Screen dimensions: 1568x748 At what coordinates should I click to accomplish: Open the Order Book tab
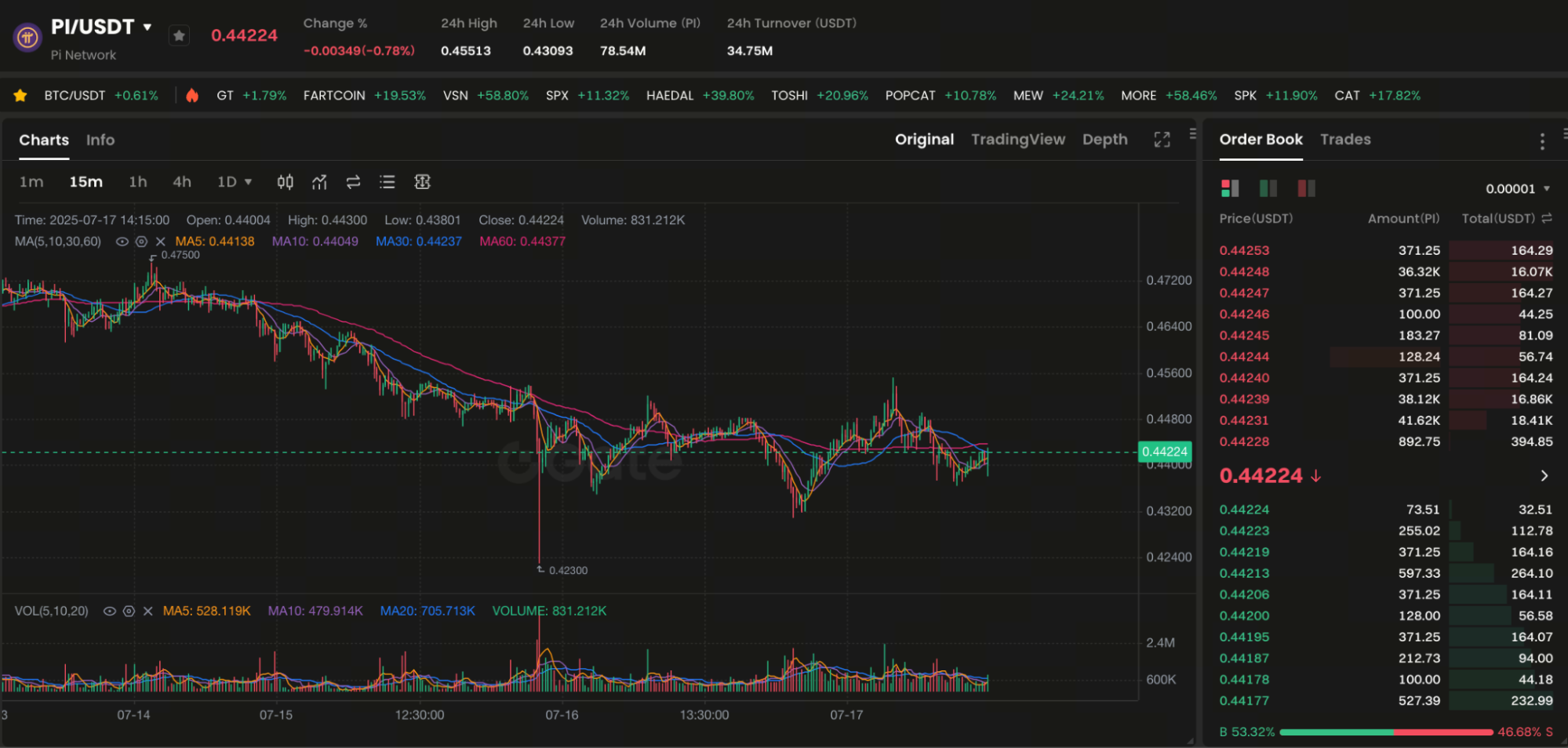pos(1261,140)
